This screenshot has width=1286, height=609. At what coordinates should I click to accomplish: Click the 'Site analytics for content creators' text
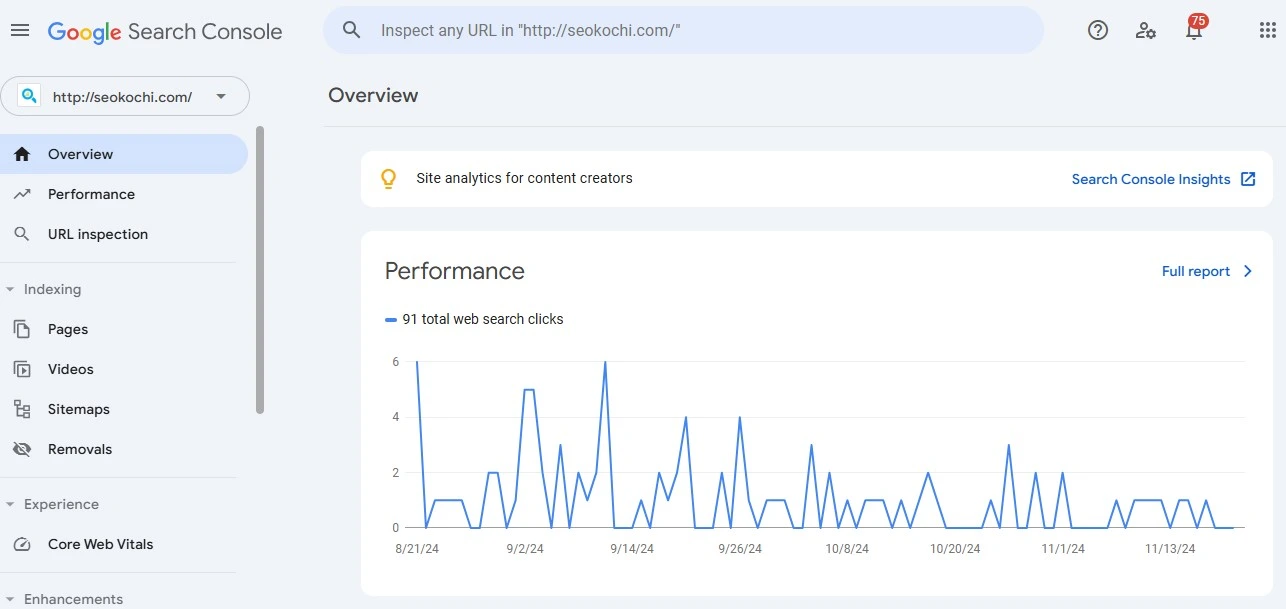524,178
